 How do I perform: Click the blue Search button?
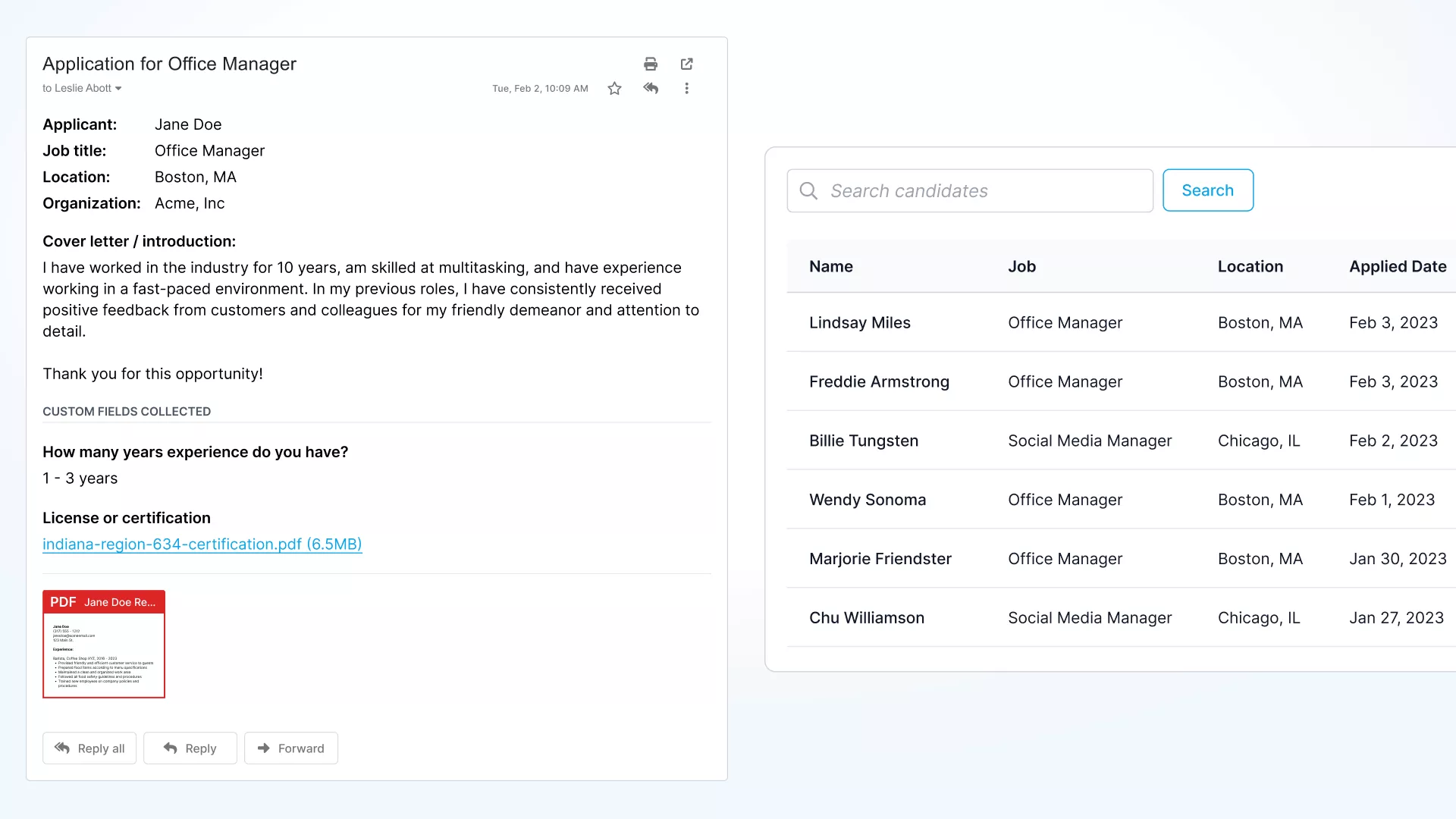pyautogui.click(x=1207, y=190)
